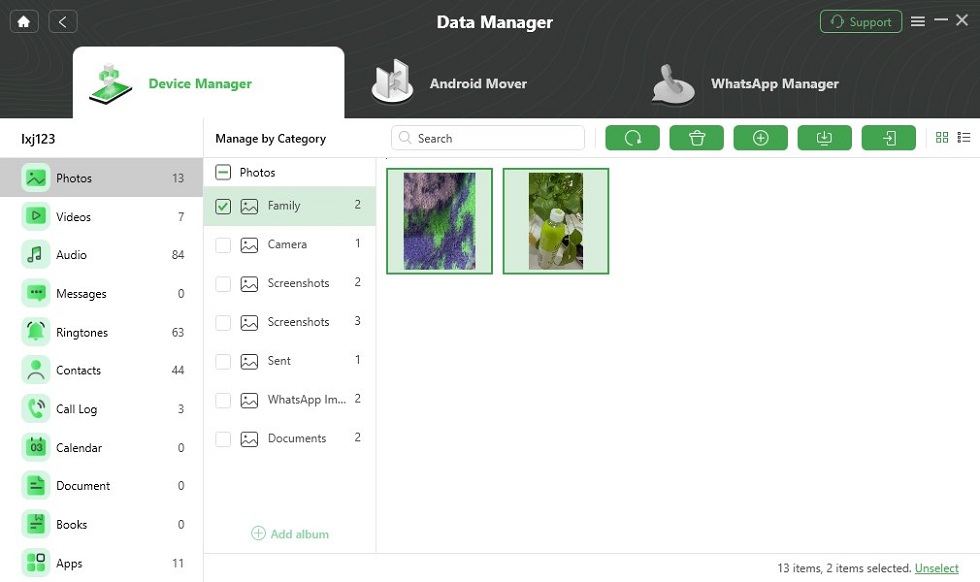Open Videos category in sidebar

(101, 217)
